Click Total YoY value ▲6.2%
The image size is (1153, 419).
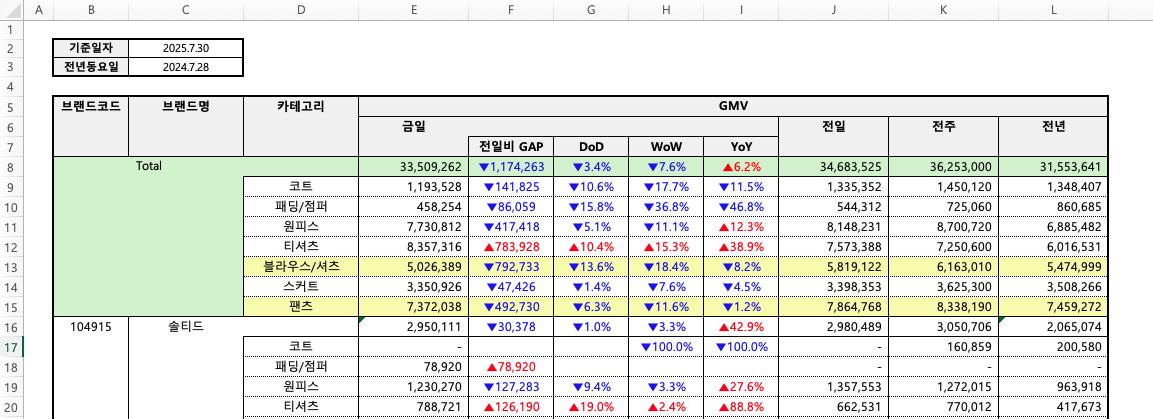740,167
